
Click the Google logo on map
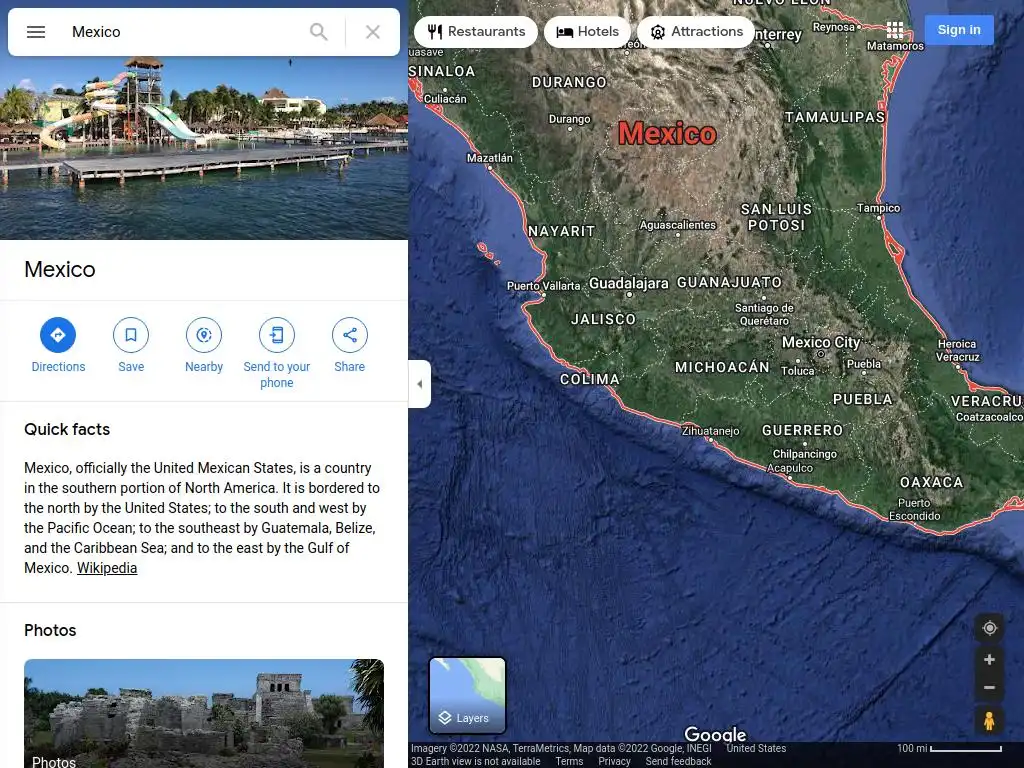[715, 733]
